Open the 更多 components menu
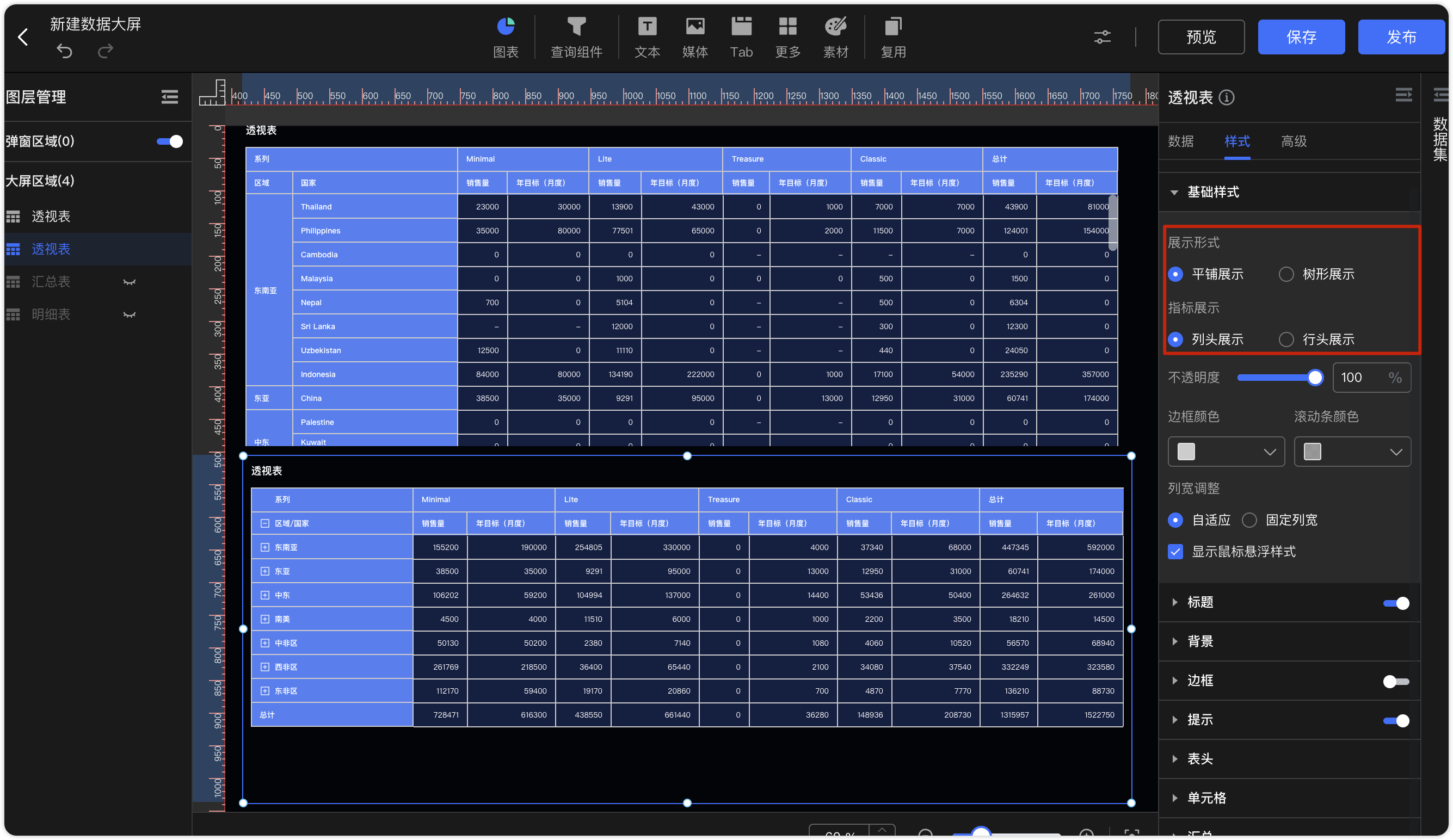Viewport: 1453px width, 840px height. pyautogui.click(x=787, y=38)
